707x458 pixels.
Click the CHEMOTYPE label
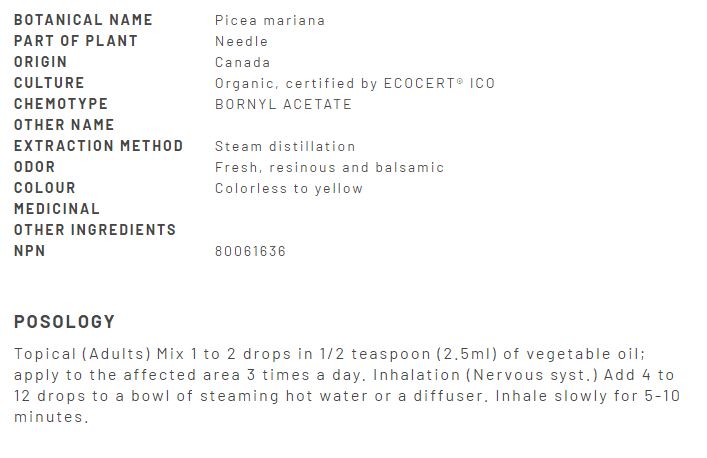[61, 104]
